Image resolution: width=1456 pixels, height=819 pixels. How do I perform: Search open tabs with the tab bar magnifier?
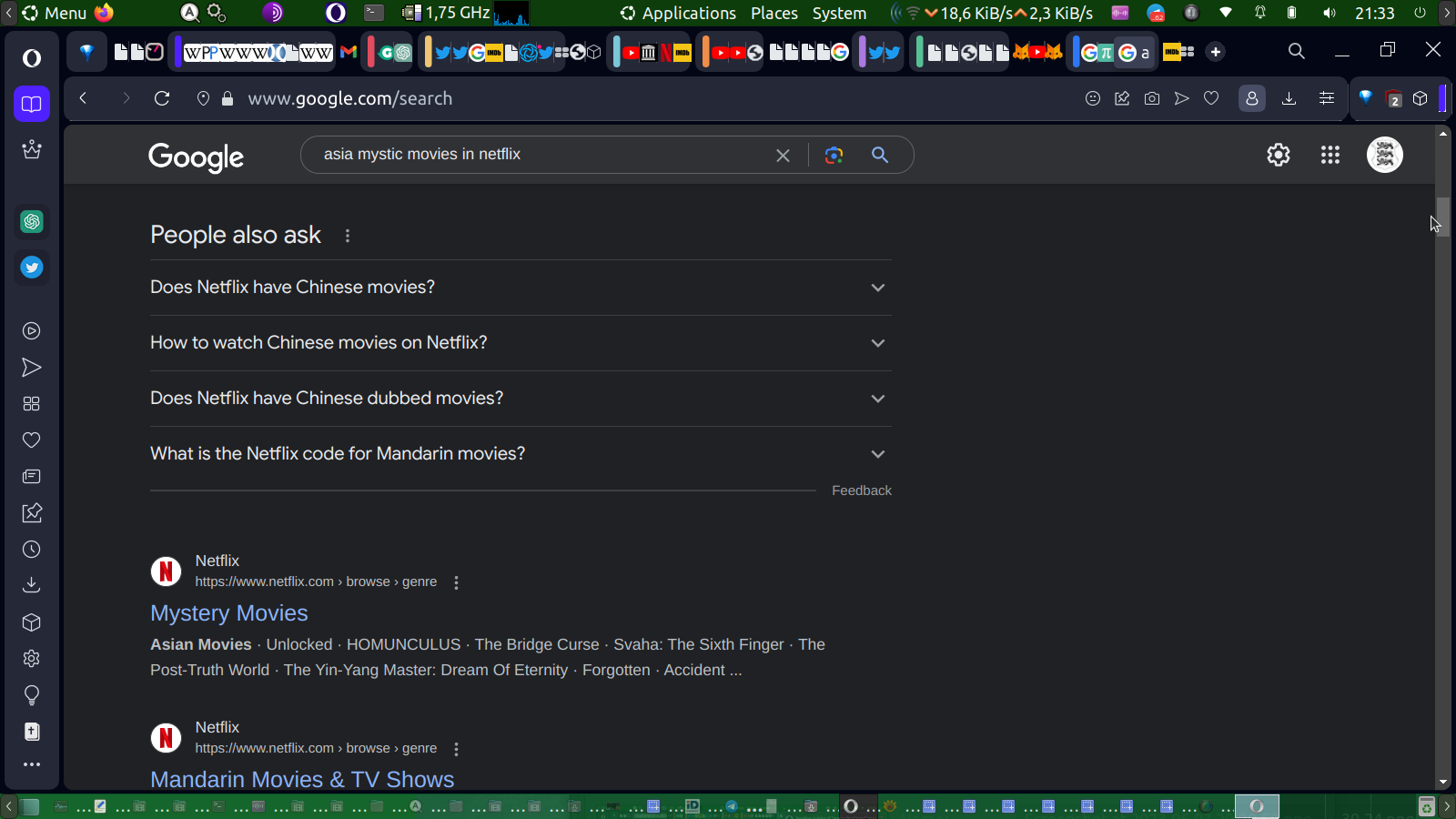click(x=1297, y=51)
